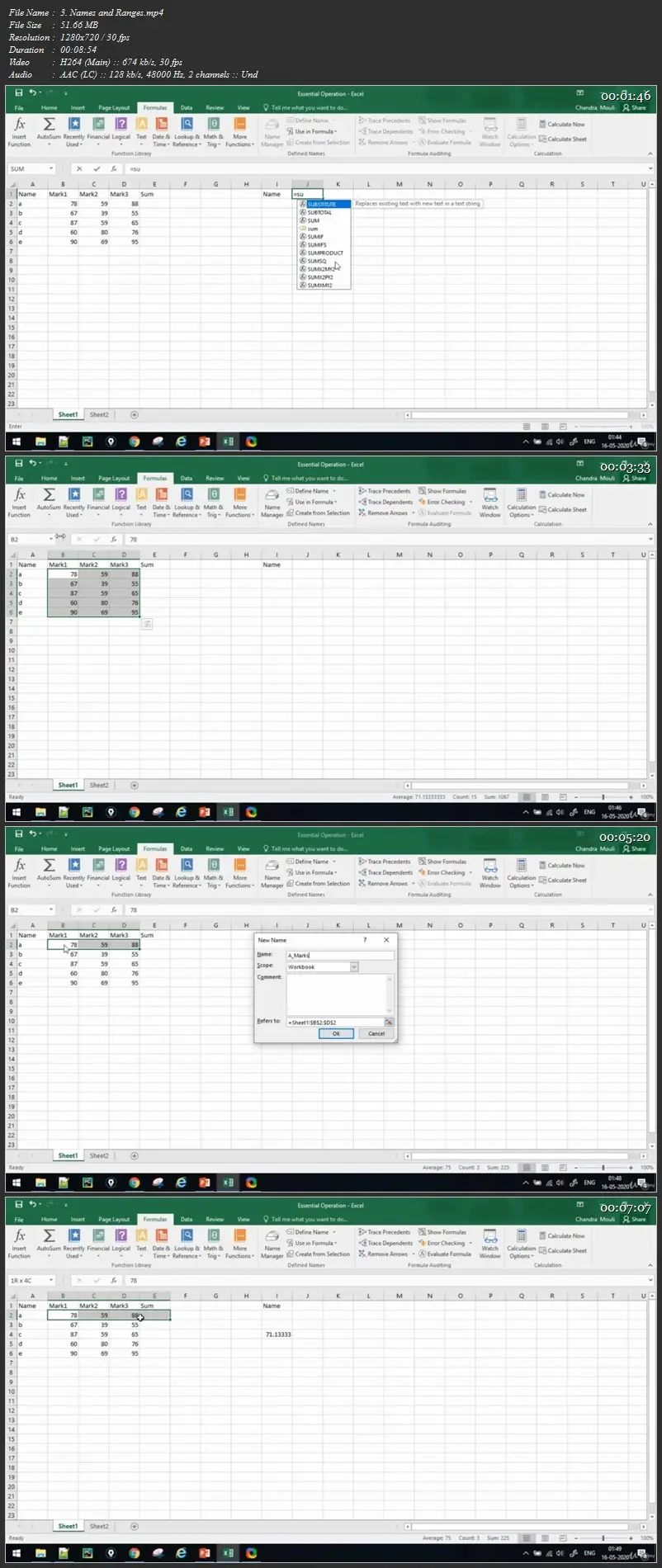662x1568 pixels.
Task: Click Save icon in the 00:01:46 frame title bar
Action: tap(18, 93)
